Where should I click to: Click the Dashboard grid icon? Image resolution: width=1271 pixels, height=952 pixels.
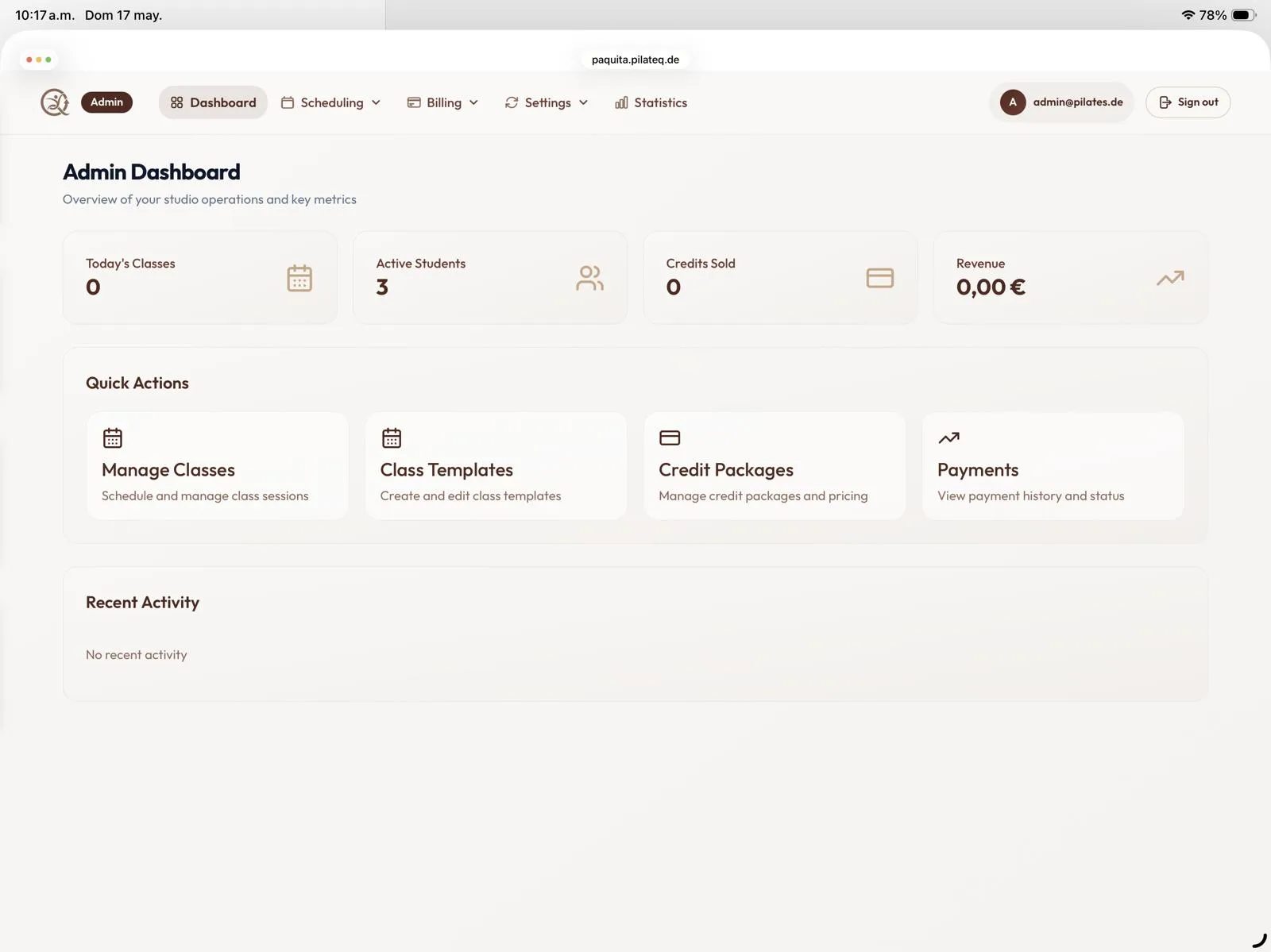[176, 102]
